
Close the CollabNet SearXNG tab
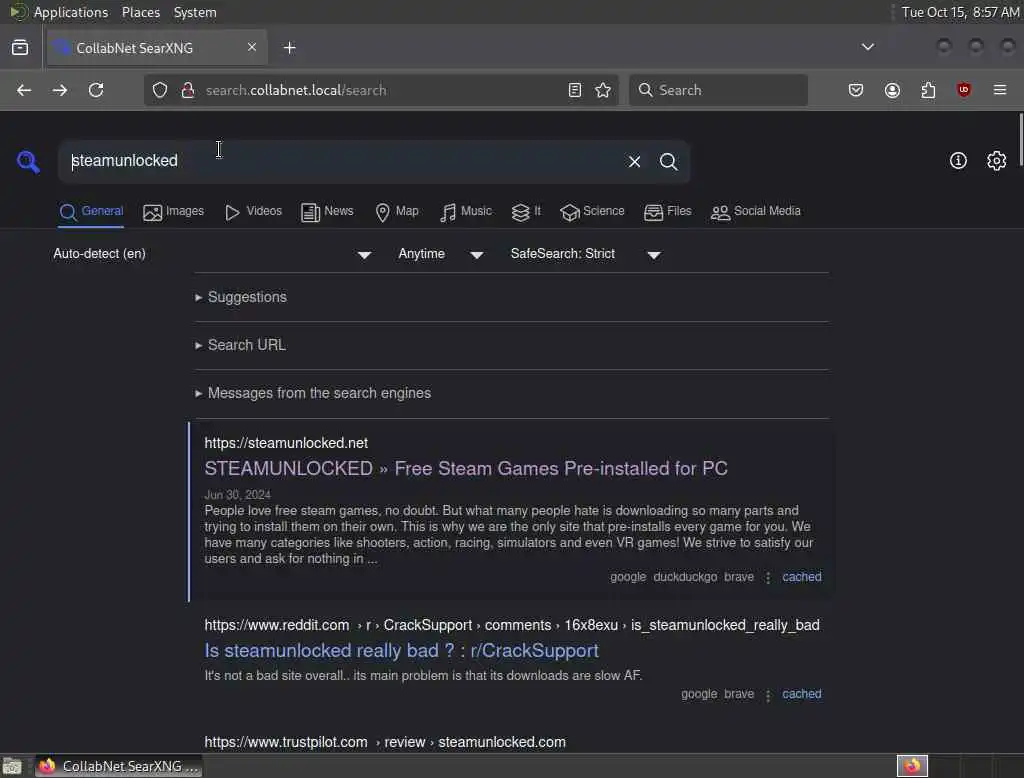coord(252,47)
